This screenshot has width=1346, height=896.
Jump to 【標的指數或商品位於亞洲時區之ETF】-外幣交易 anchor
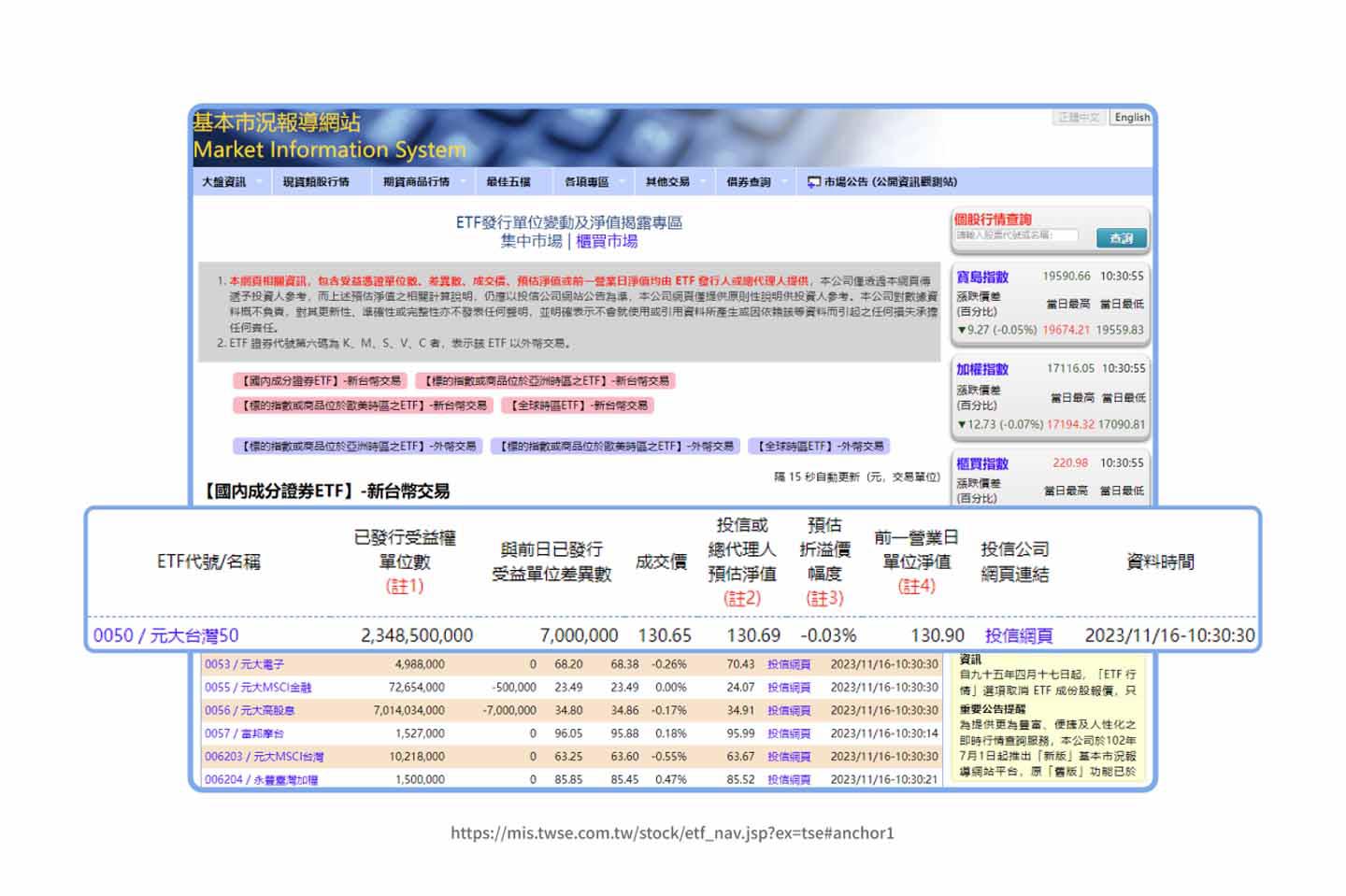pos(358,447)
